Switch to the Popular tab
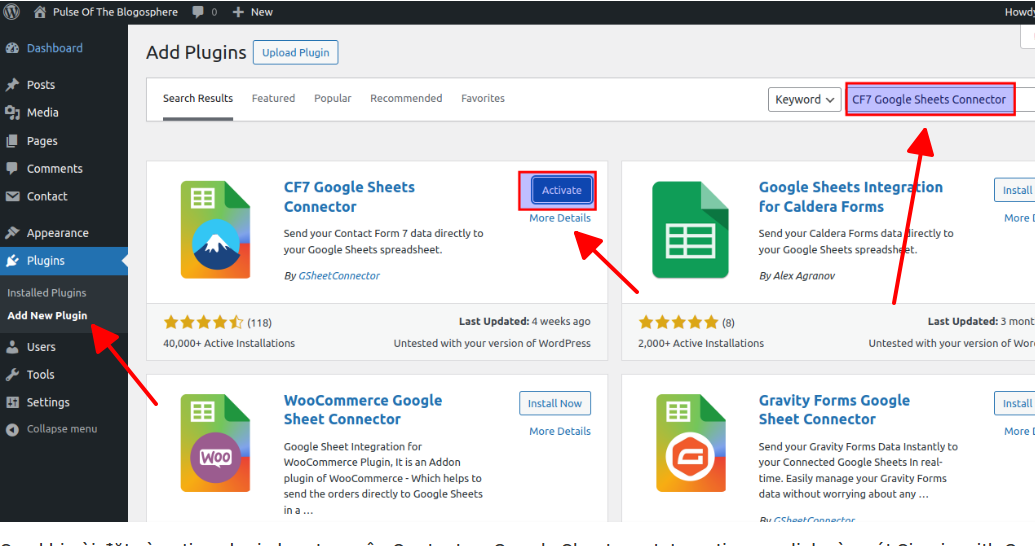Screen dimensions: 1035x546 pyautogui.click(x=333, y=98)
